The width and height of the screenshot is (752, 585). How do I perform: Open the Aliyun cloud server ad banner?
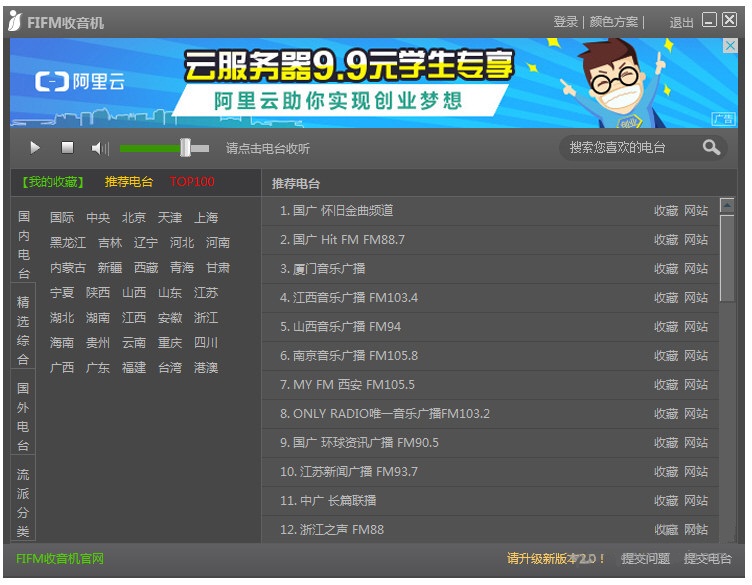point(374,83)
